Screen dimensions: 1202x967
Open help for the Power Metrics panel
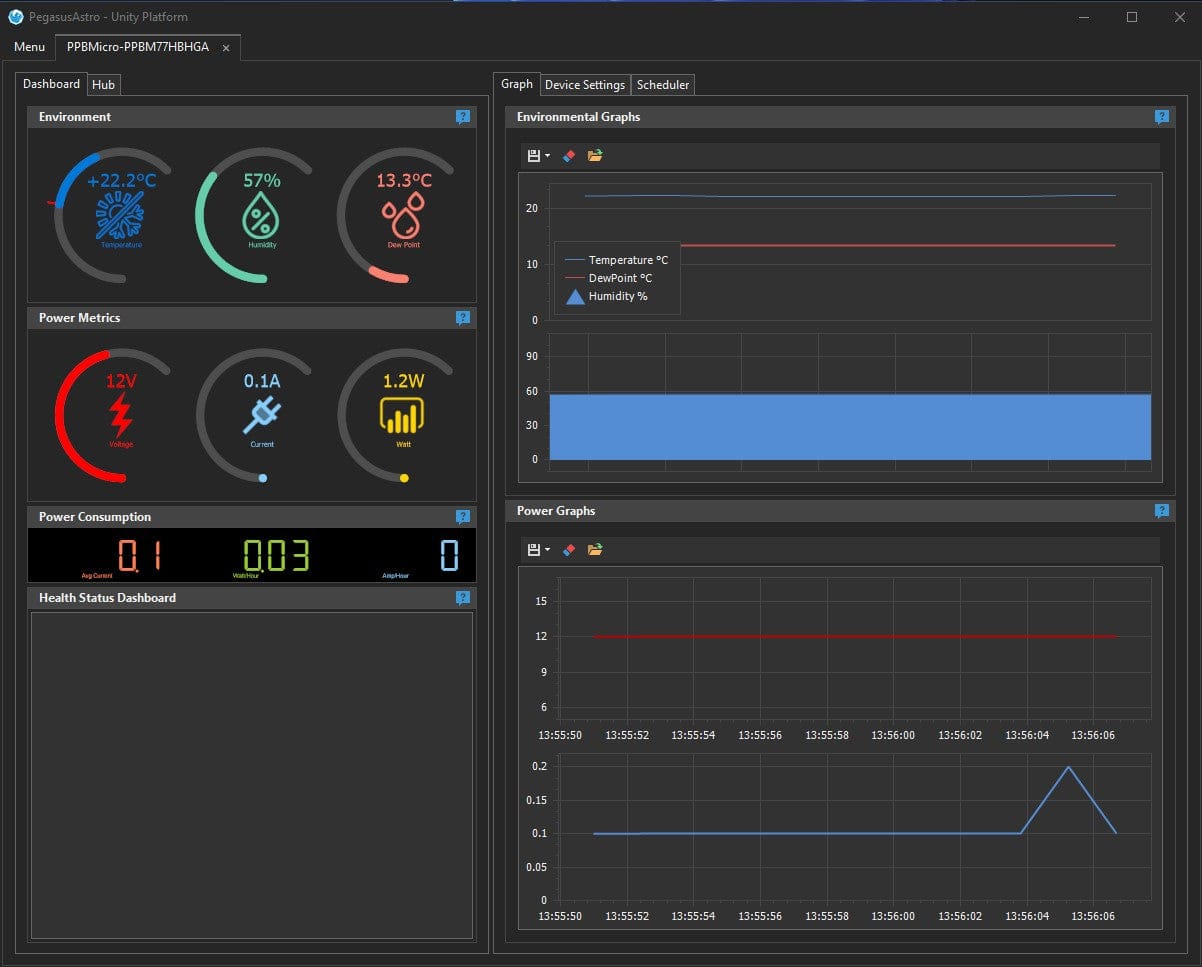coord(462,318)
